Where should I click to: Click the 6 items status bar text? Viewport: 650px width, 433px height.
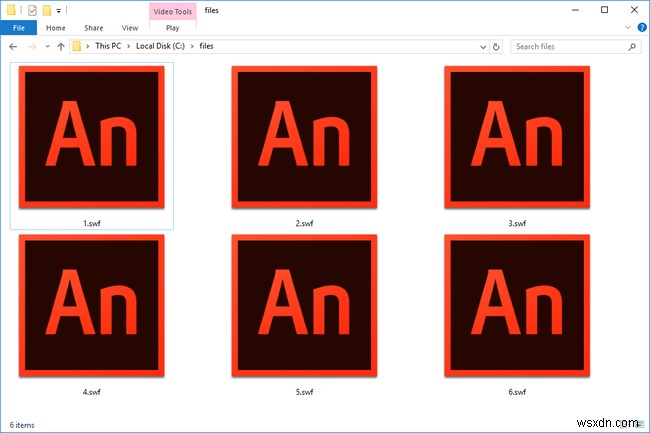pos(22,425)
